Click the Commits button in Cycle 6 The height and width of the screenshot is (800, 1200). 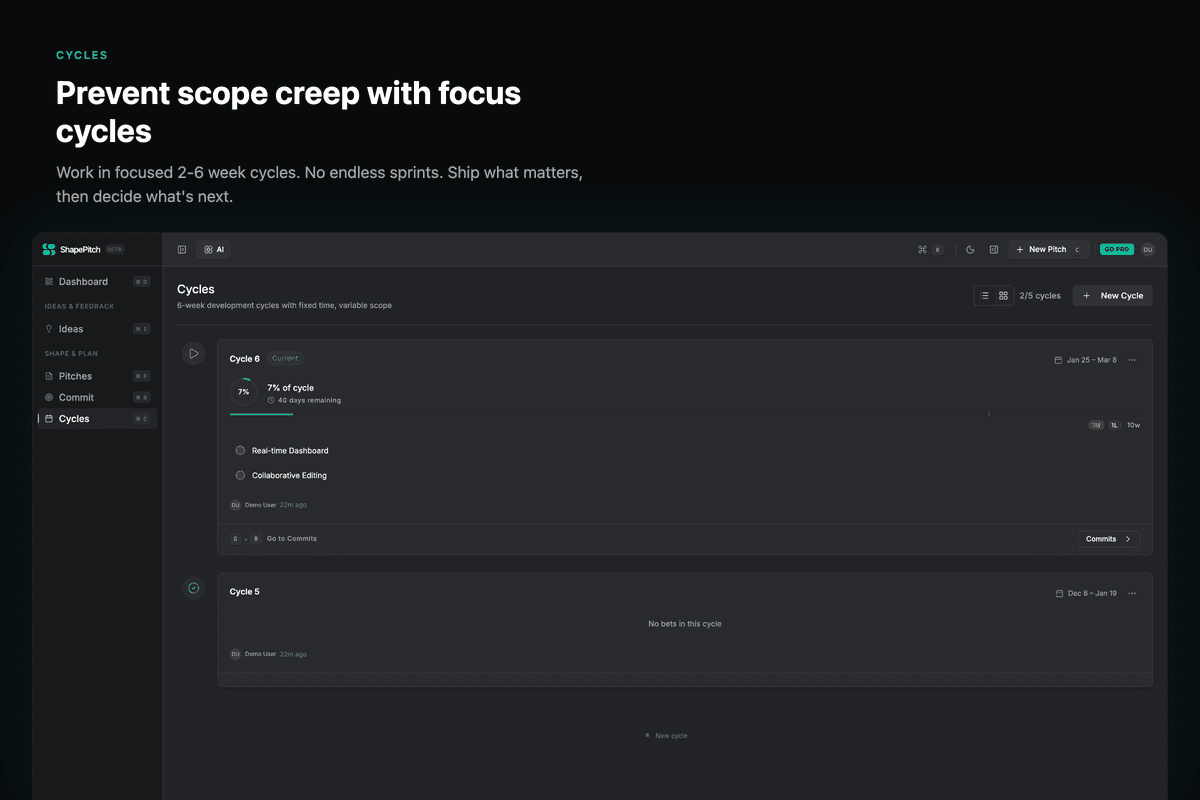pyautogui.click(x=1108, y=539)
